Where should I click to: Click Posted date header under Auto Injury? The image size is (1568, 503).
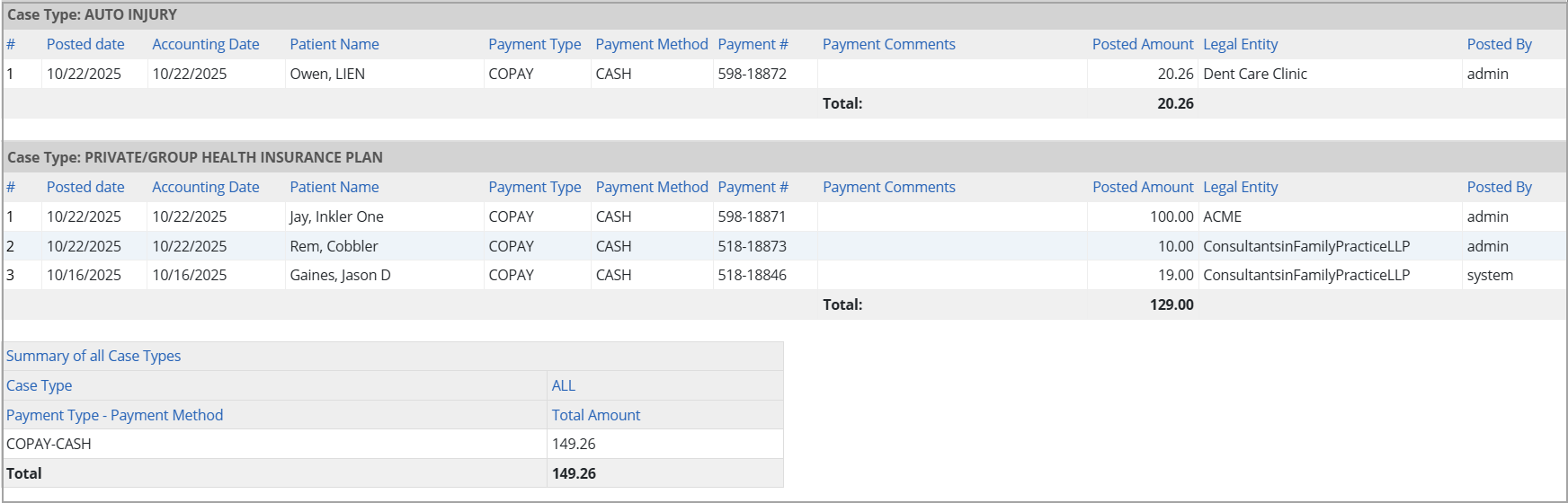click(x=85, y=44)
